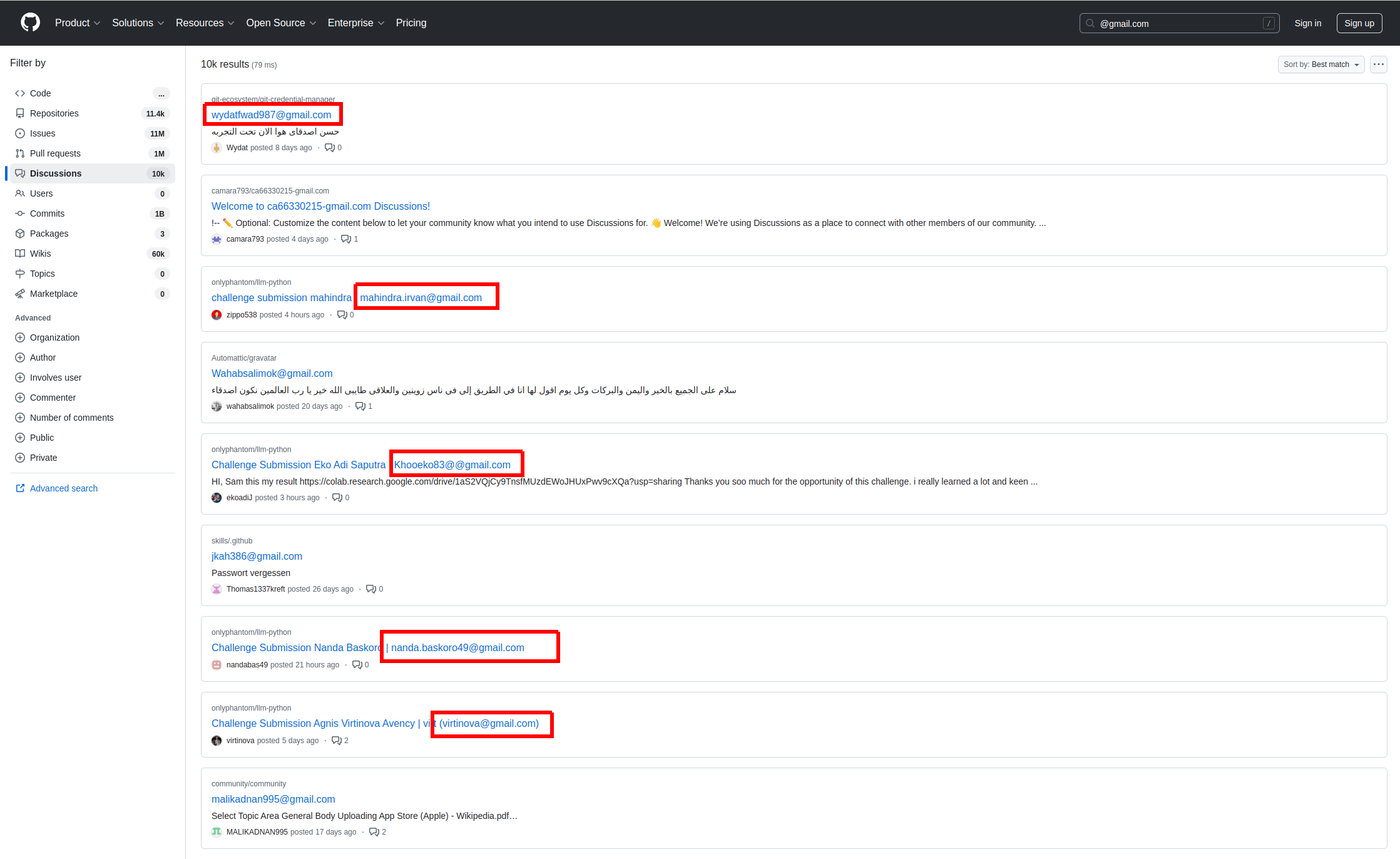Filter results by Repositories
This screenshot has height=859, width=1400.
click(54, 113)
